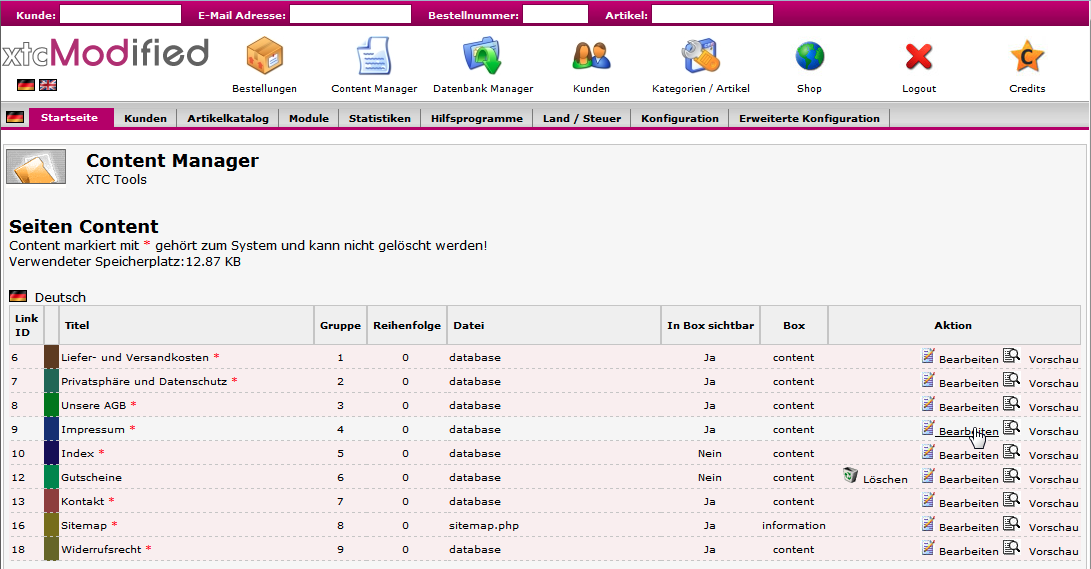Screen dimensions: 1091x569
Task: Click the 'Widerrufsrecht' title text
Action: (101, 550)
